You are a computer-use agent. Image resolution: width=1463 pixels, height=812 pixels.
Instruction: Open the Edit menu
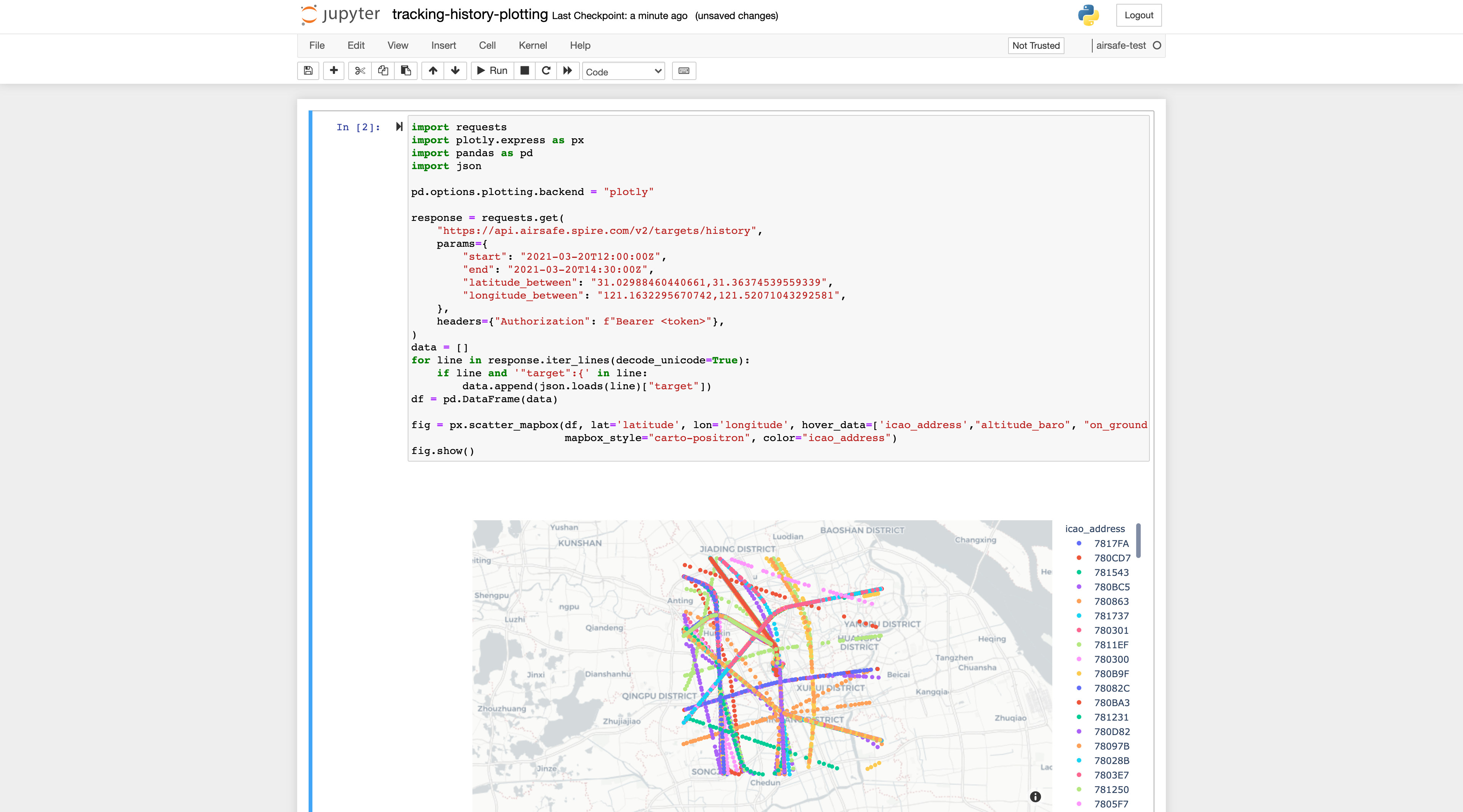tap(356, 45)
